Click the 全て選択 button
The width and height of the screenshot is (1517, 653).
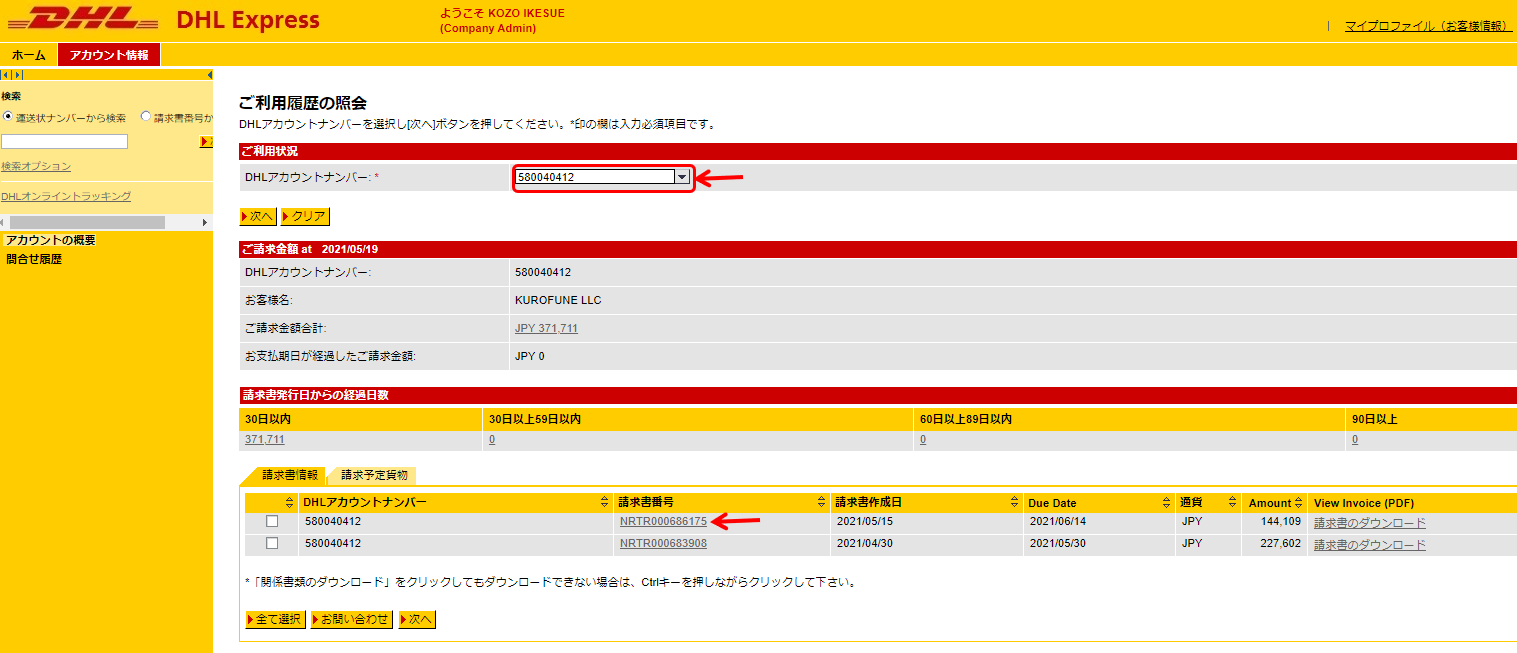coord(275,619)
